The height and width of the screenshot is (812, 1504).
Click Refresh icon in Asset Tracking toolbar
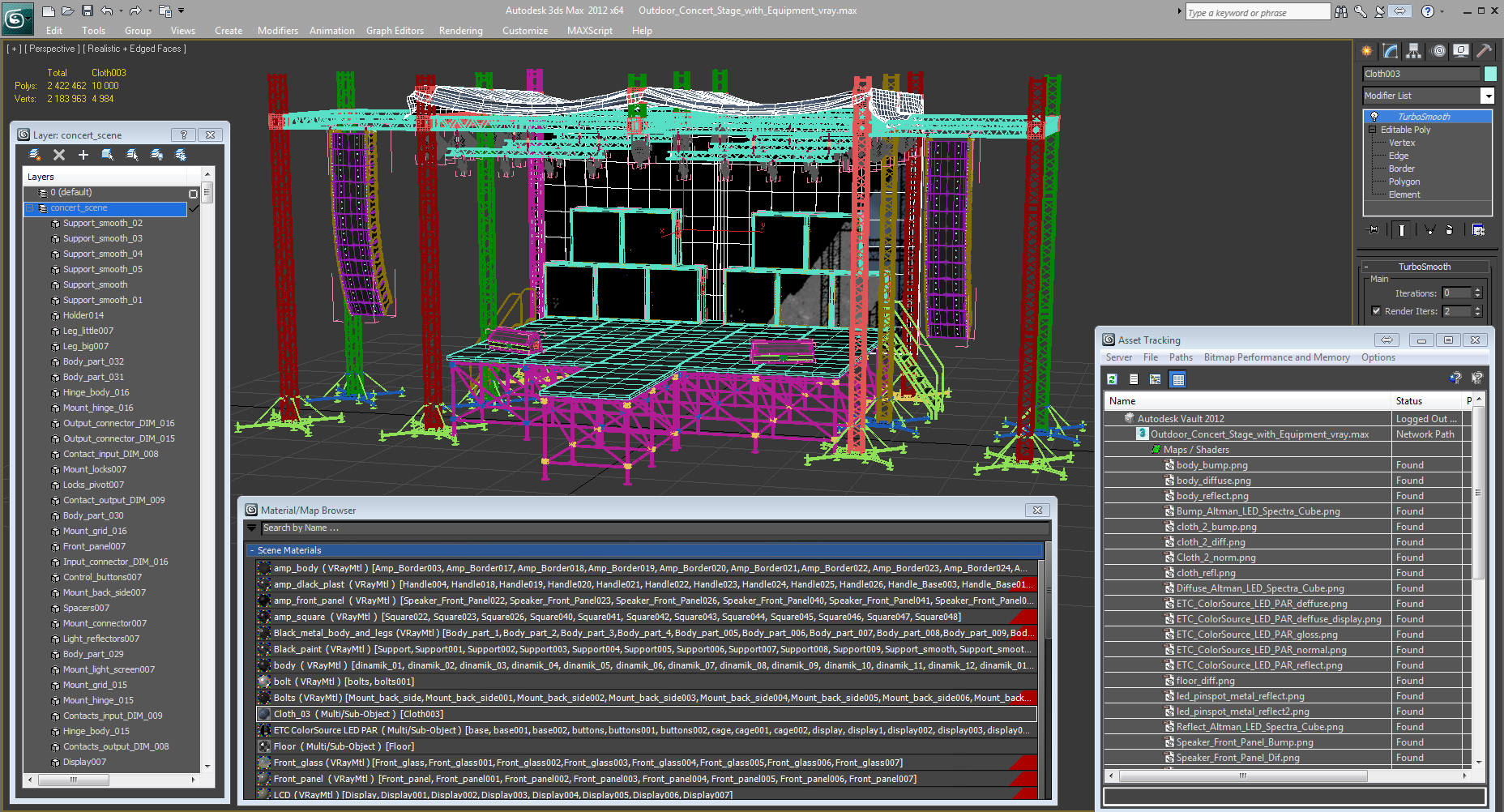pyautogui.click(x=1113, y=379)
